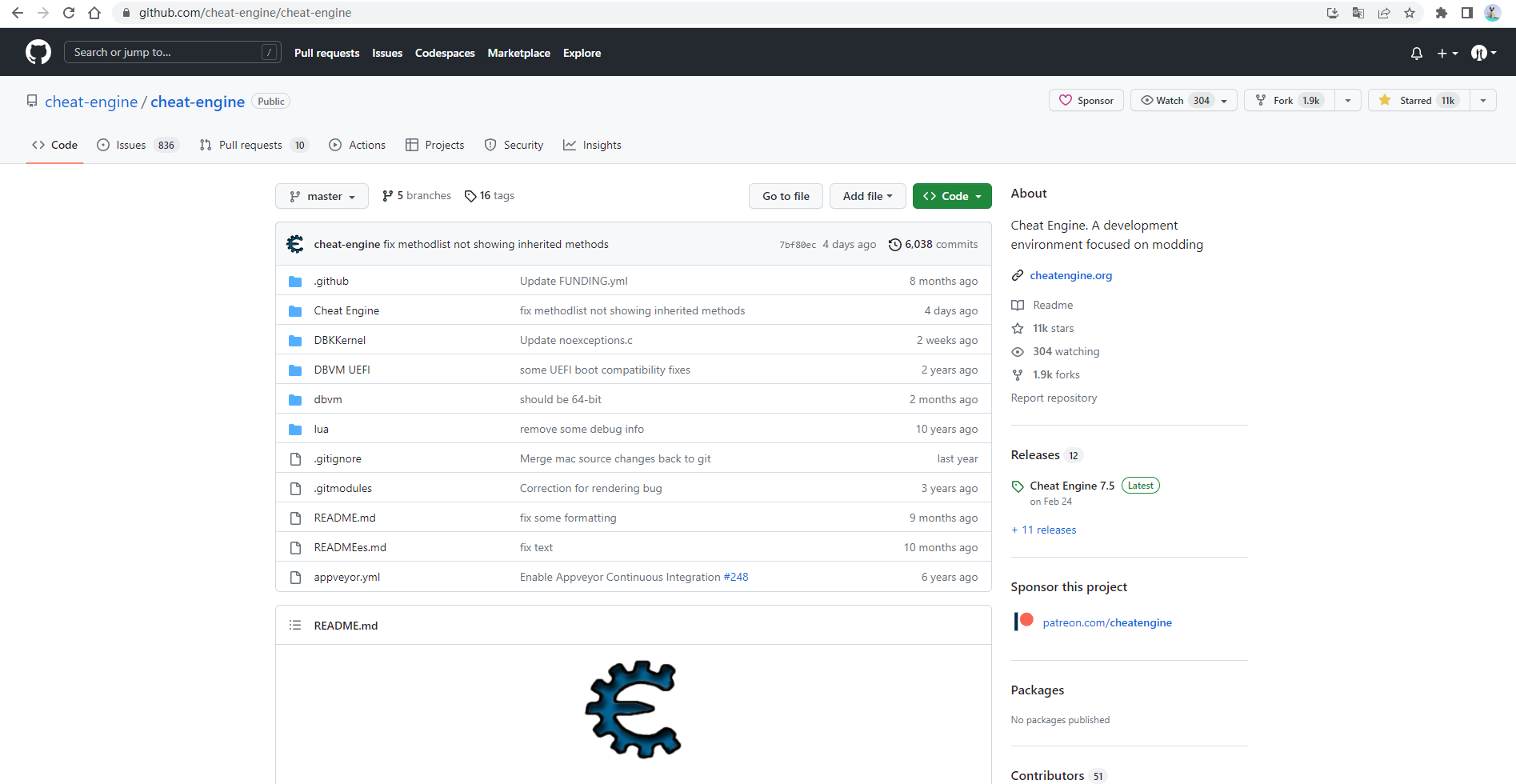Screen dimensions: 1516x784
Task: Click the .gitignore file icon
Action: point(295,459)
